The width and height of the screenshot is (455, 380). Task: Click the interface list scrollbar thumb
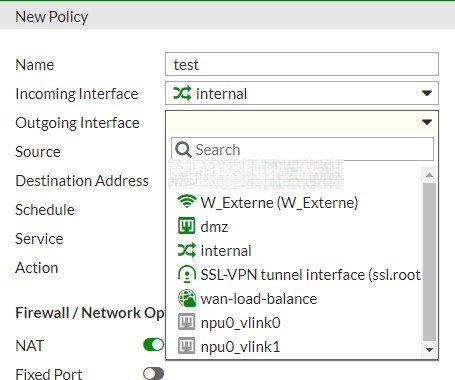429,262
